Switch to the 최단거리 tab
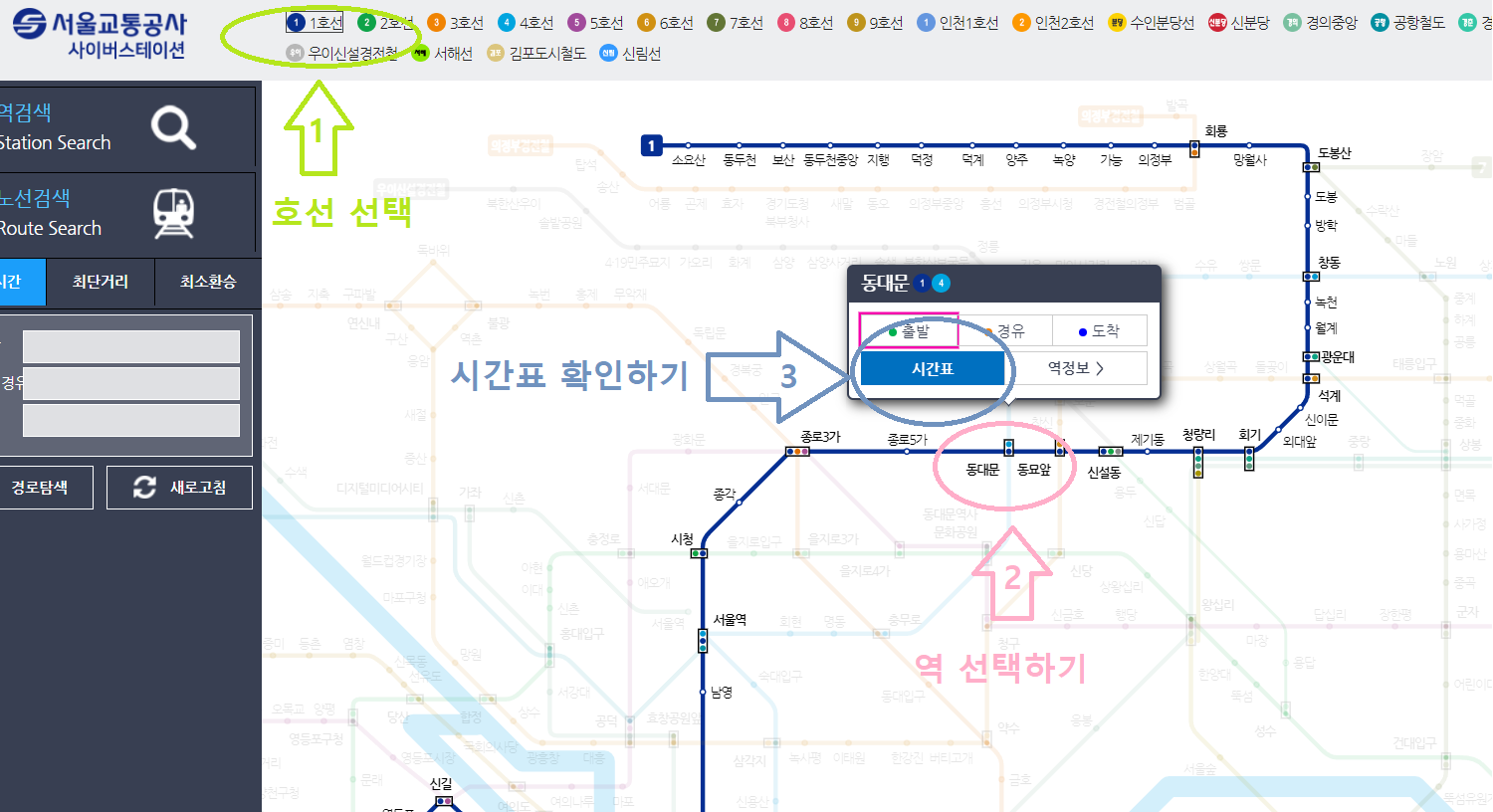The width and height of the screenshot is (1493, 812). [98, 282]
